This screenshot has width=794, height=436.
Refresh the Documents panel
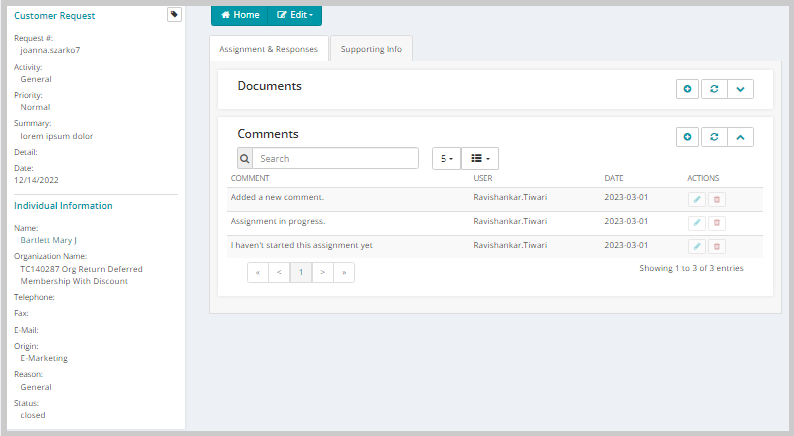[714, 89]
